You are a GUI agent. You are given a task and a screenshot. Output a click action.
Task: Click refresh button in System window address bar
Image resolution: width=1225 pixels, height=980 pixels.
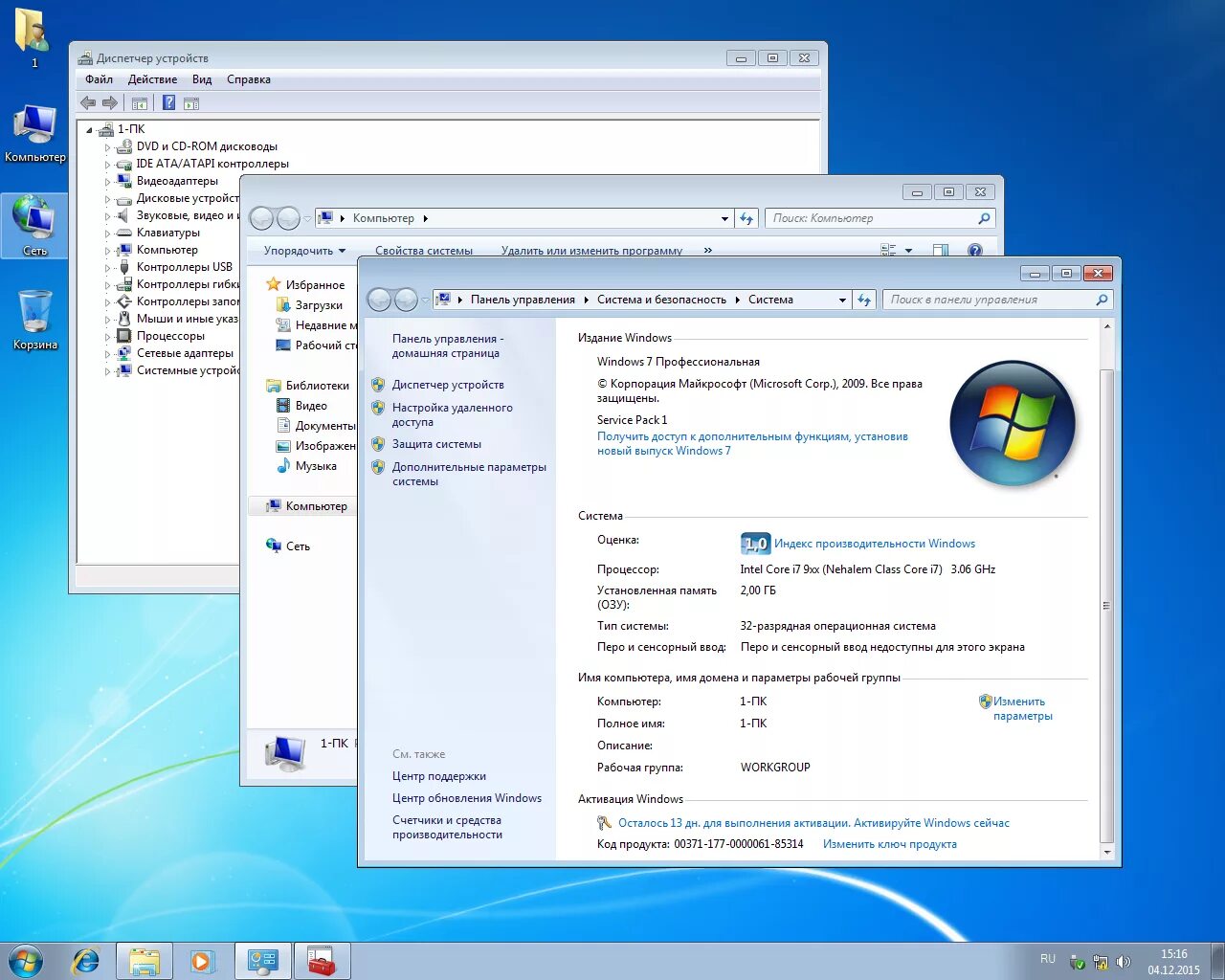(864, 300)
